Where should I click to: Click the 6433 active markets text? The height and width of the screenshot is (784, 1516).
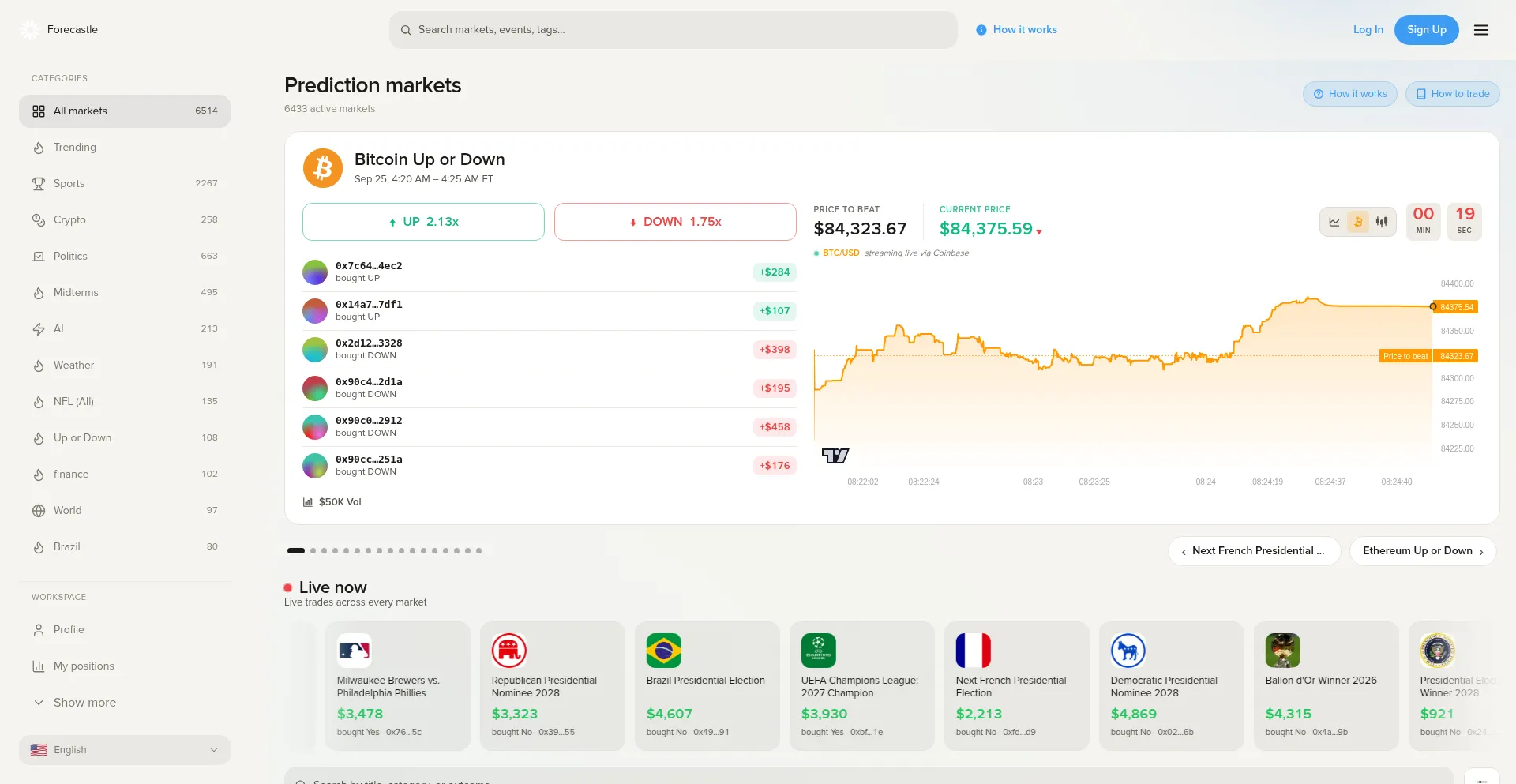[x=330, y=109]
